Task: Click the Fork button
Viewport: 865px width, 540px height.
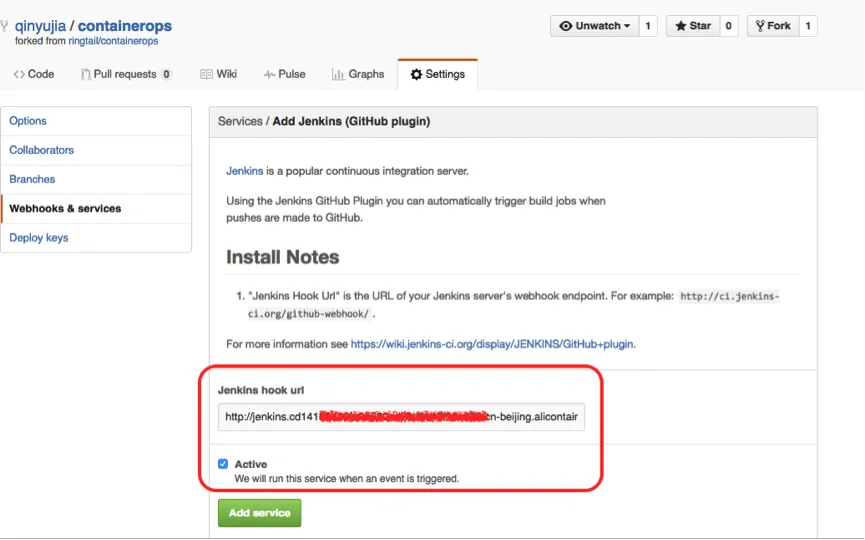Action: [x=773, y=26]
